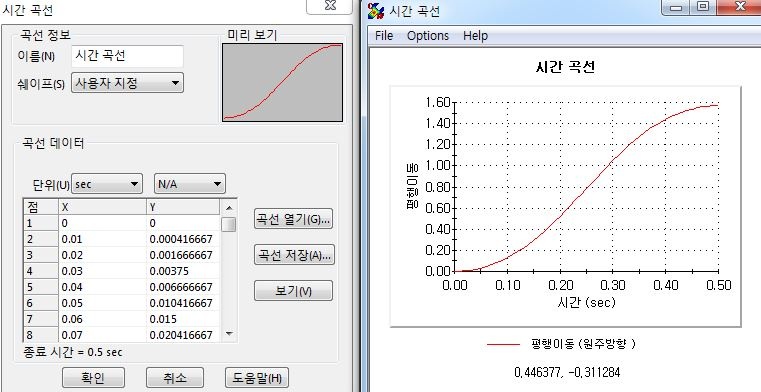Open help with 도움말(H) button
761x392 pixels.
click(x=257, y=377)
